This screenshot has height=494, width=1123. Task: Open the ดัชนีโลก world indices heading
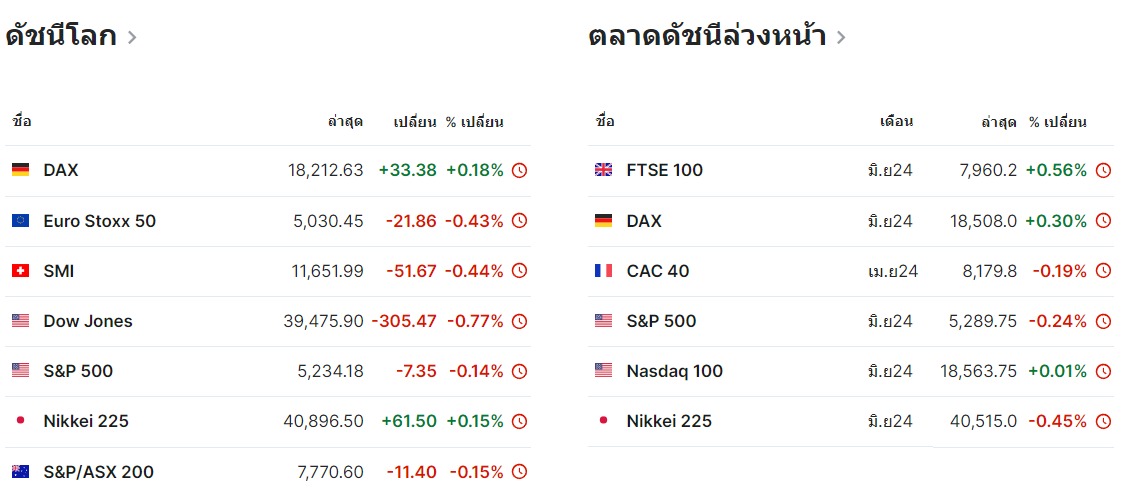61,37
